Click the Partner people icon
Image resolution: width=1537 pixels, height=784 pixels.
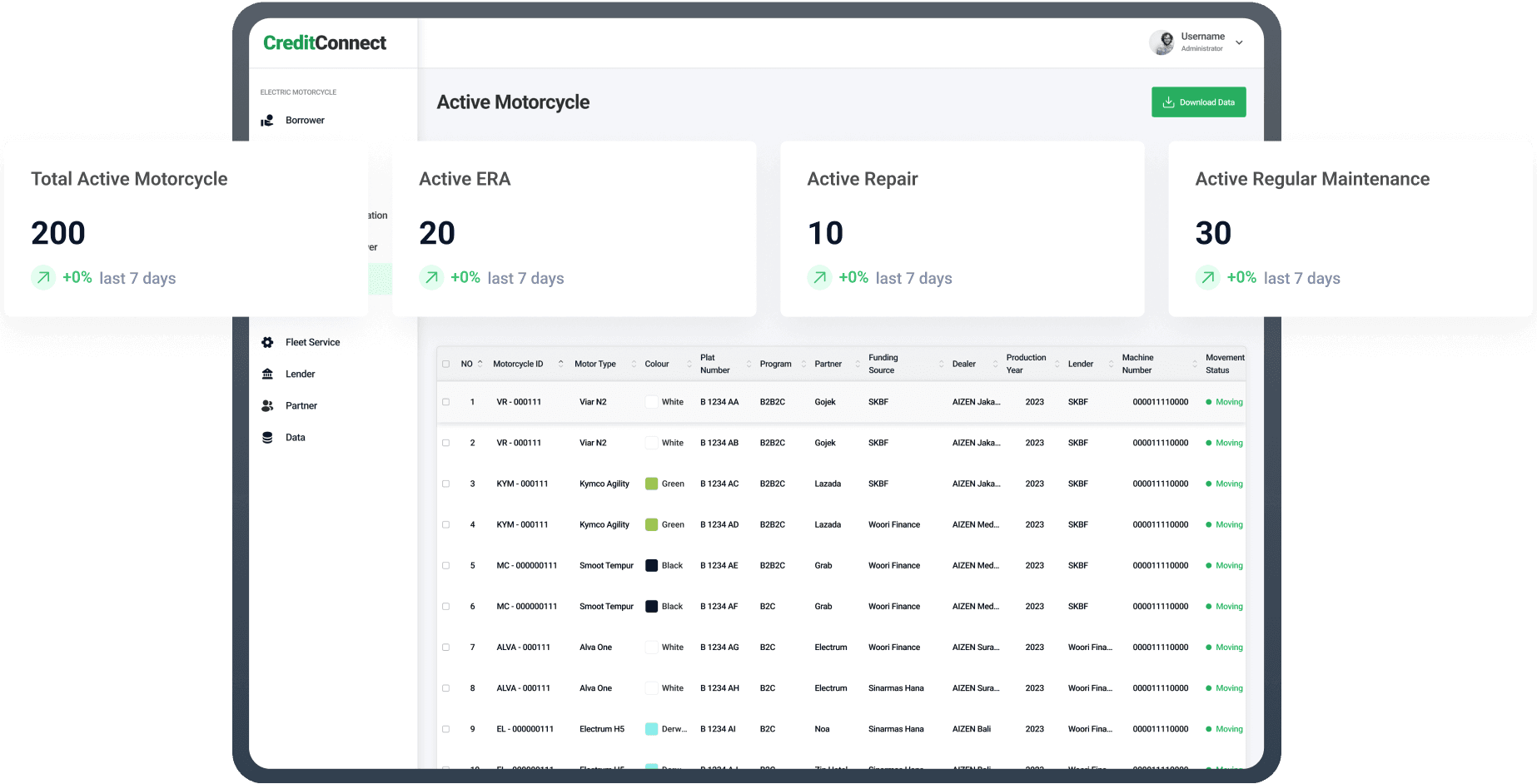(x=267, y=405)
